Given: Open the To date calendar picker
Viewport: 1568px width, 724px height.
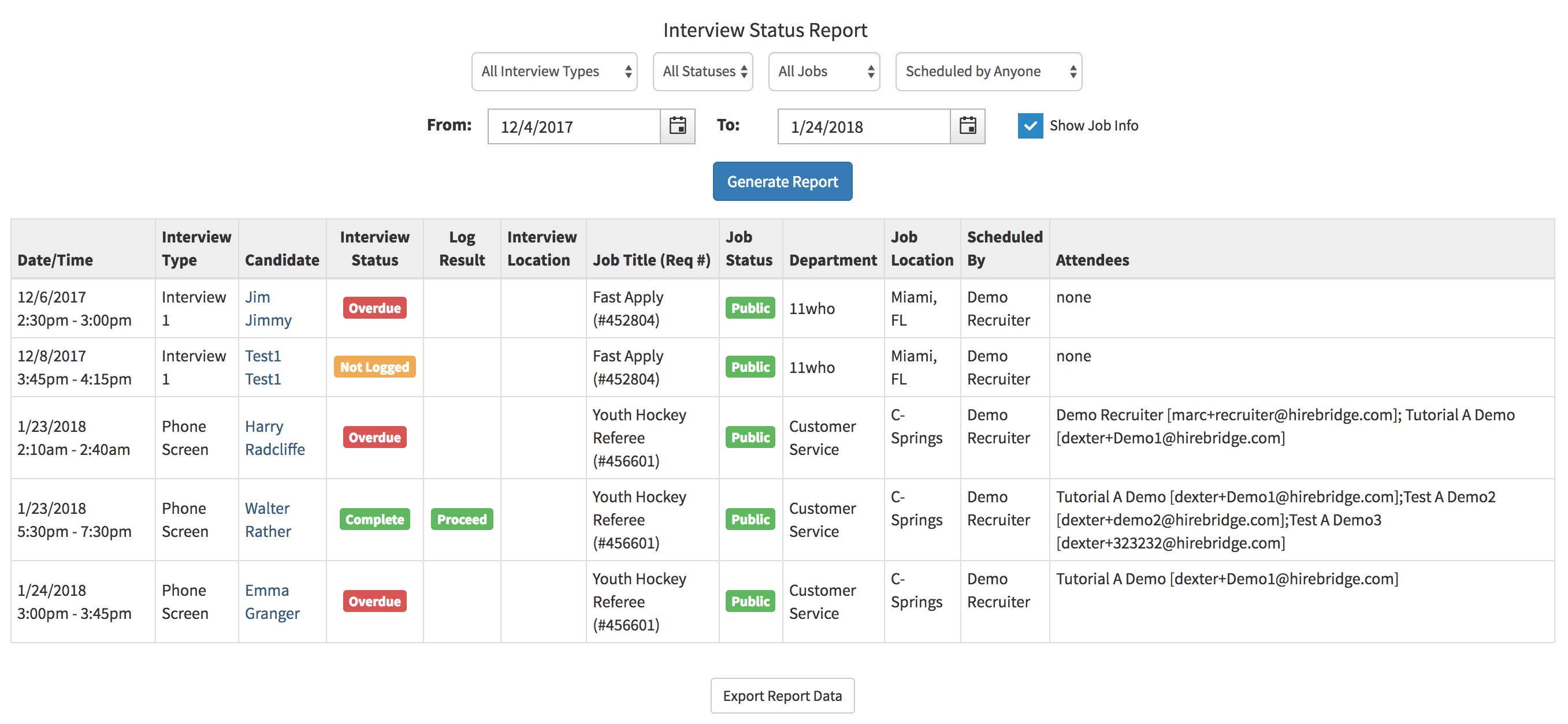Looking at the screenshot, I should [969, 126].
